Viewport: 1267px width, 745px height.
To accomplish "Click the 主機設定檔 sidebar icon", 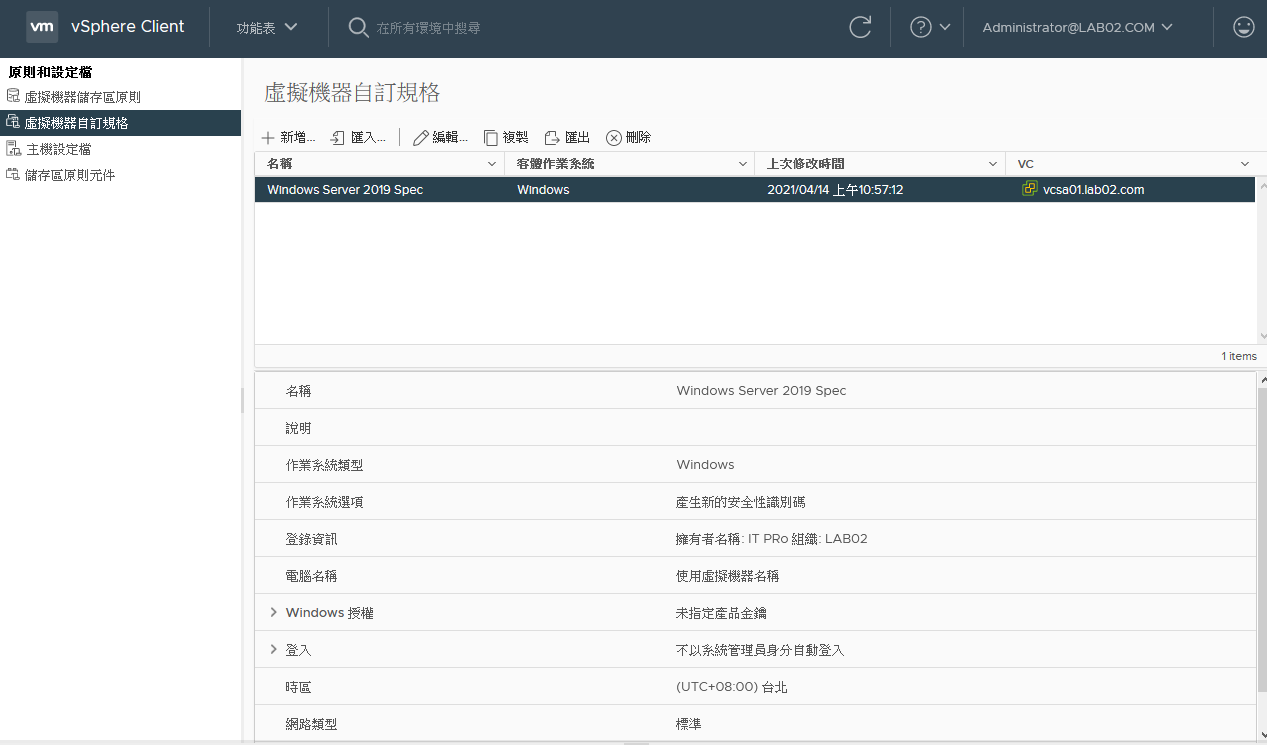I will point(13,148).
